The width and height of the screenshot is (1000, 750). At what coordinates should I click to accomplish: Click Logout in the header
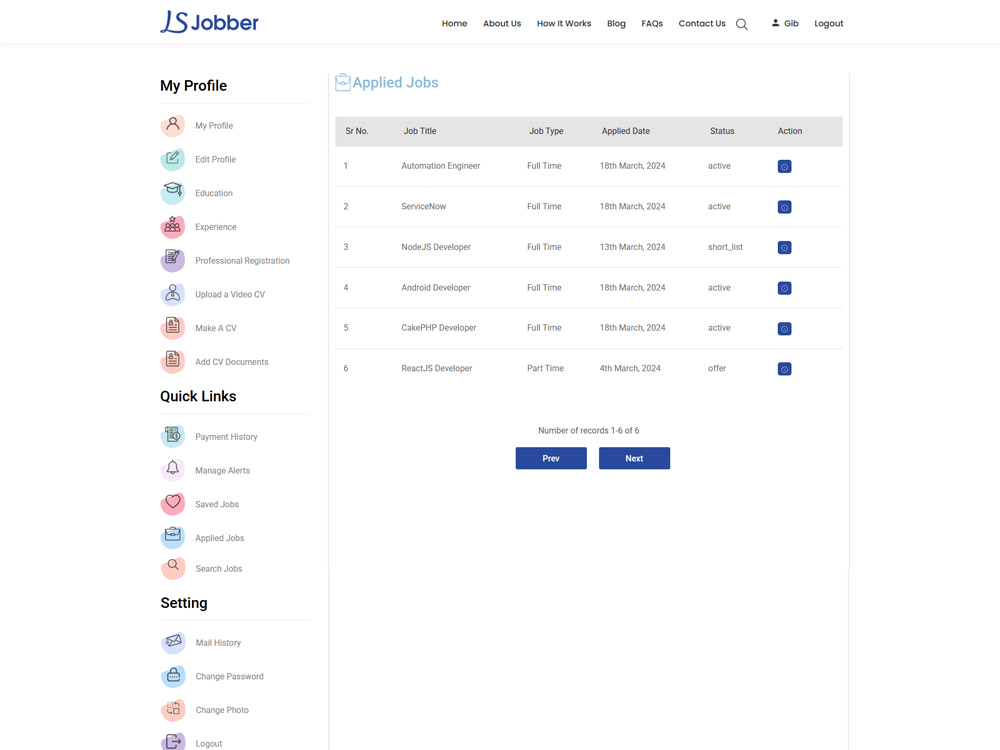pyautogui.click(x=828, y=24)
